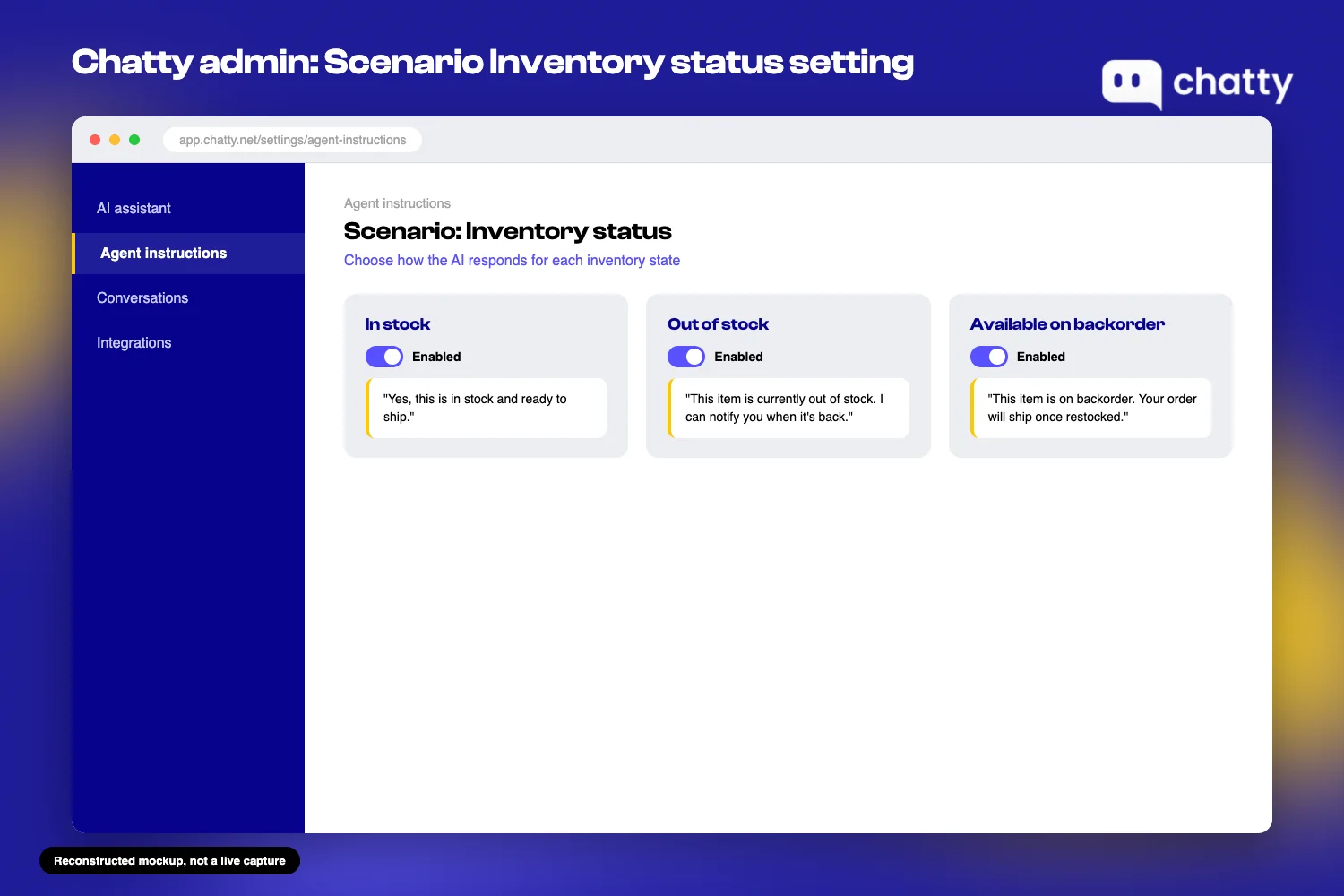This screenshot has width=1344, height=896.
Task: Click the "Chatty admin: Scenario Inventory status setting" banner title
Action: 493,63
